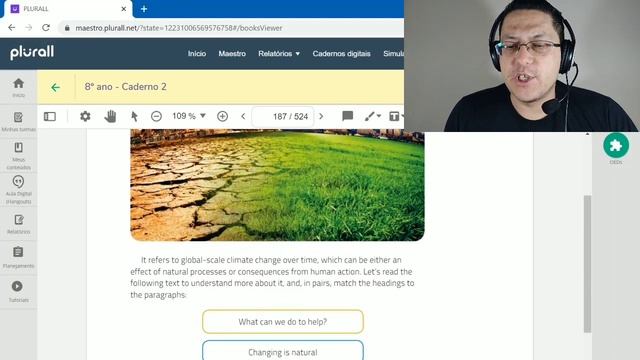Expand the Relatórios menu
This screenshot has height=360, width=640.
[x=279, y=53]
